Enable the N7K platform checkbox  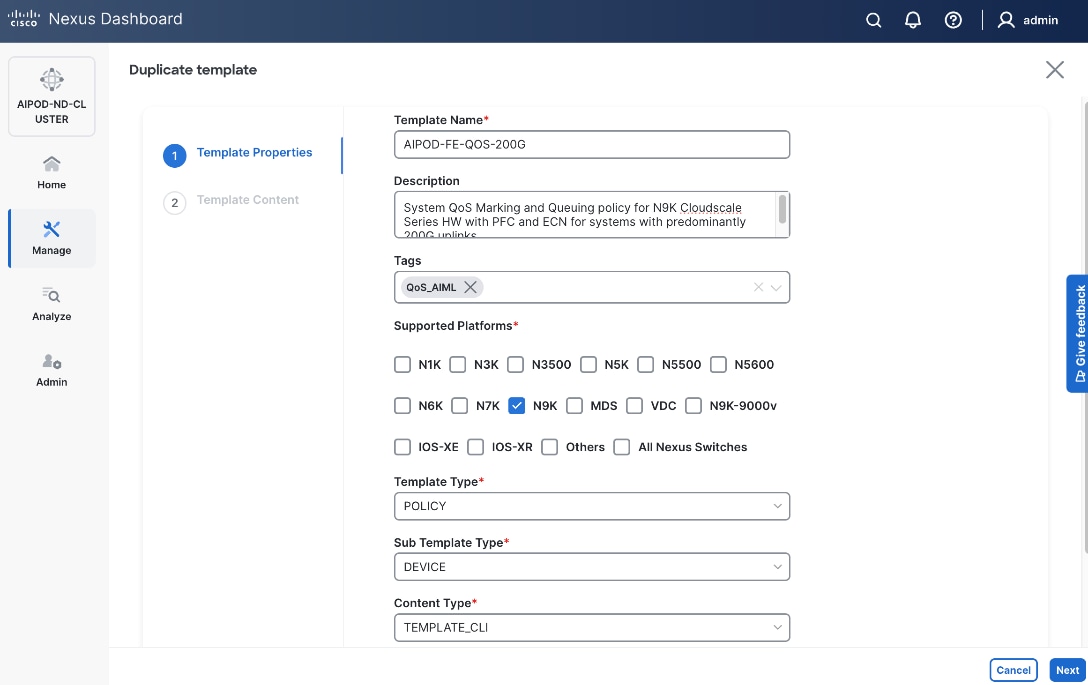[459, 405]
